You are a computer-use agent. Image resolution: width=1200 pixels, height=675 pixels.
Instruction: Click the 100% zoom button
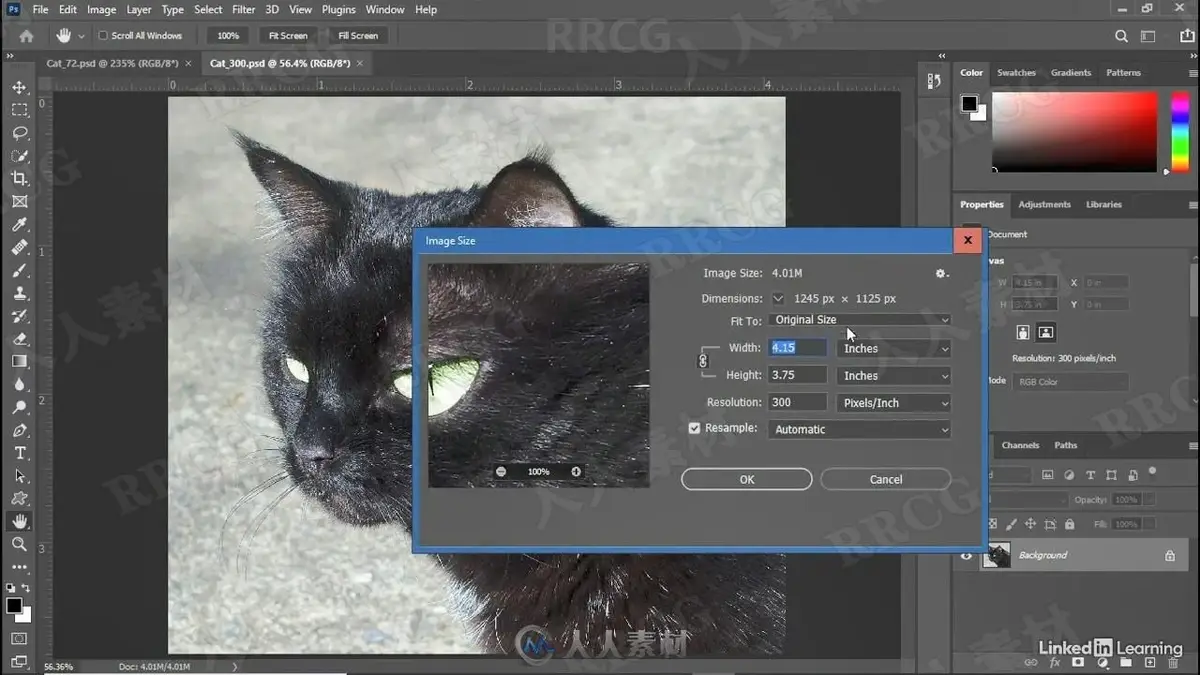228,36
